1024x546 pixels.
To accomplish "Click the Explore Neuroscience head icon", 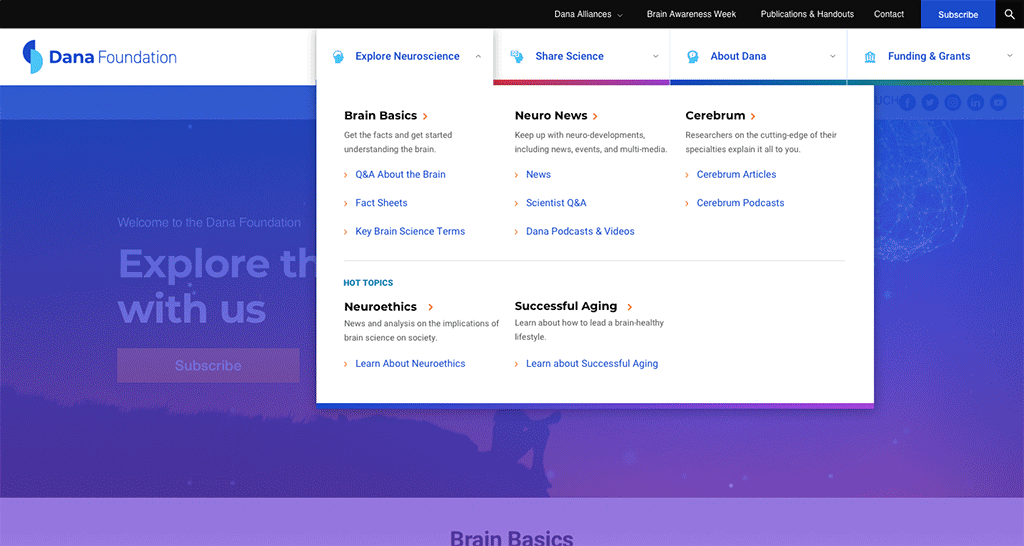I will pos(338,57).
